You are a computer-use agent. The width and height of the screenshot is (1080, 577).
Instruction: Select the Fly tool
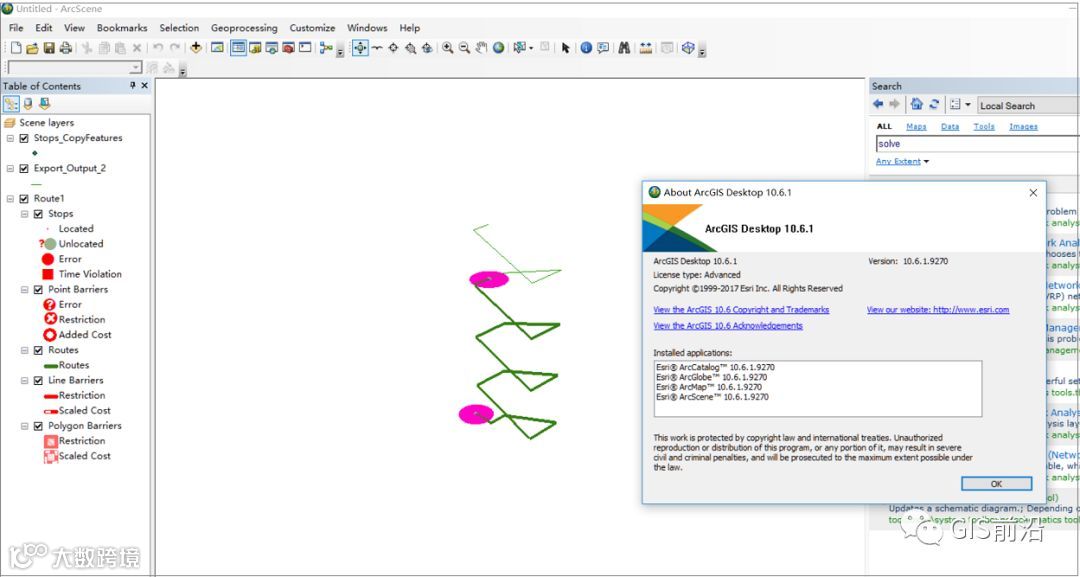[377, 48]
